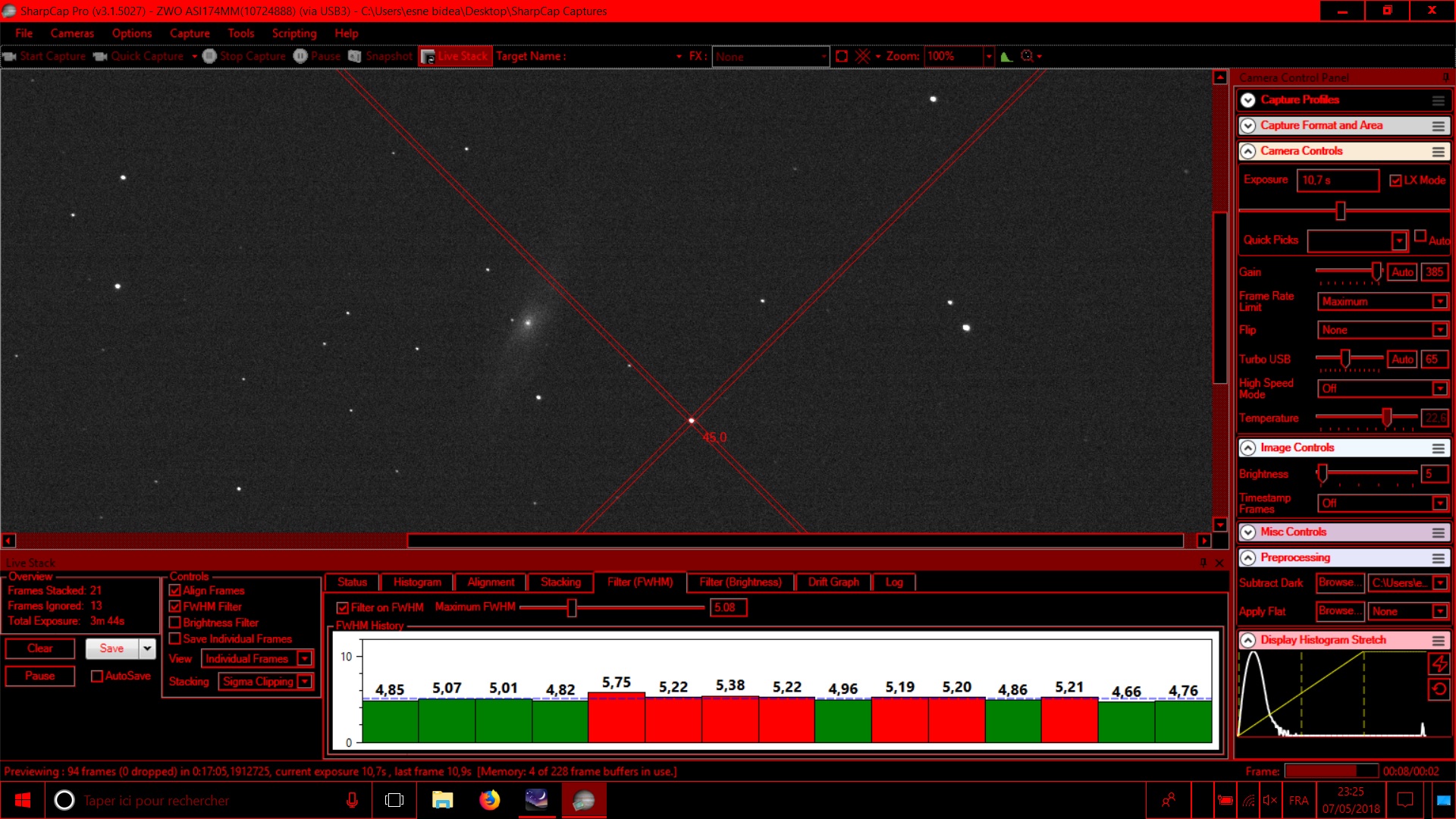Viewport: 1456px width, 819px height.
Task: Click the reset histogram stretch icon
Action: pyautogui.click(x=1439, y=689)
